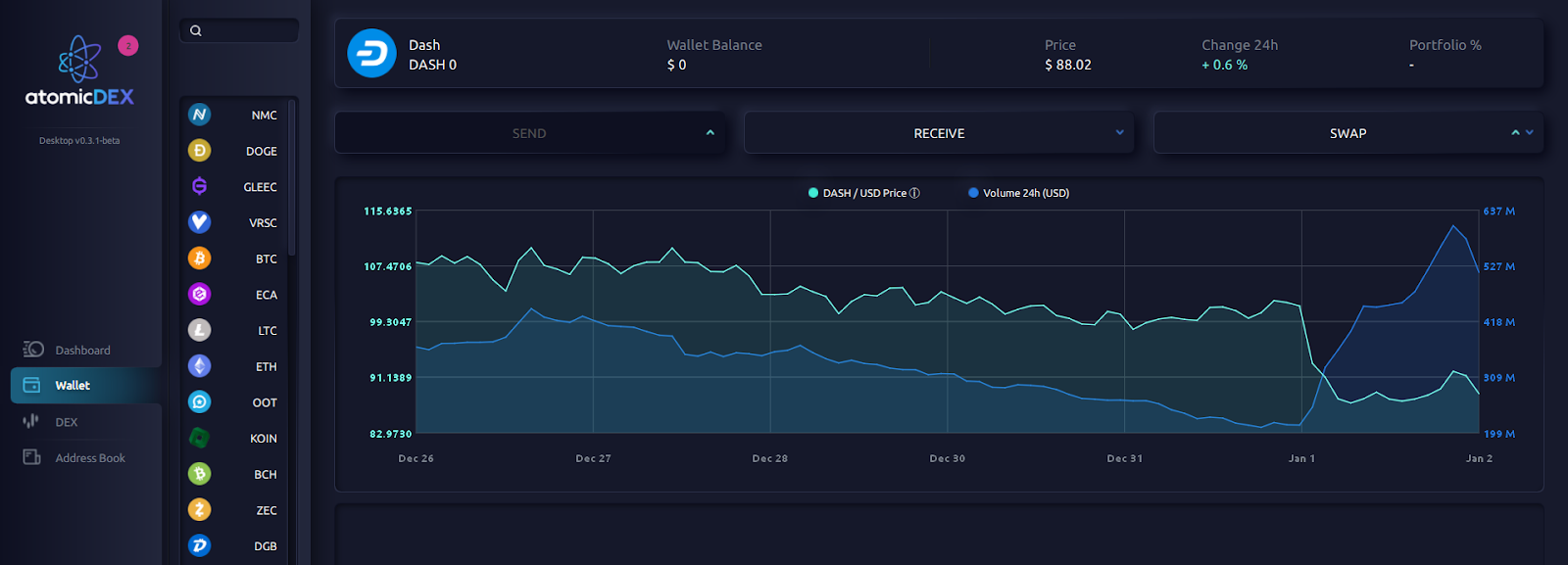
Task: Click the Dash logo in header
Action: 372,53
